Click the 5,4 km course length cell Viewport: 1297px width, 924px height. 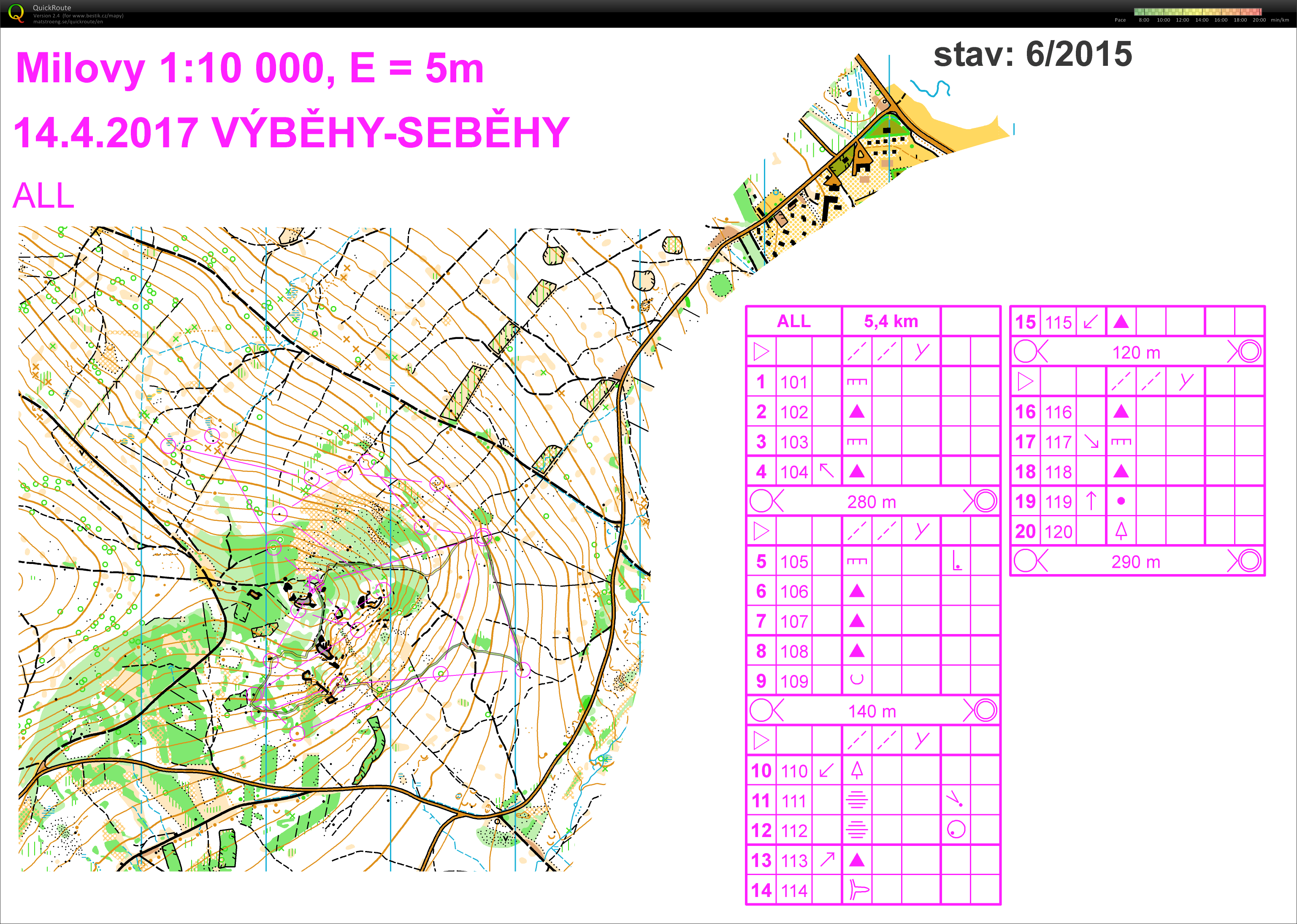pyautogui.click(x=891, y=322)
